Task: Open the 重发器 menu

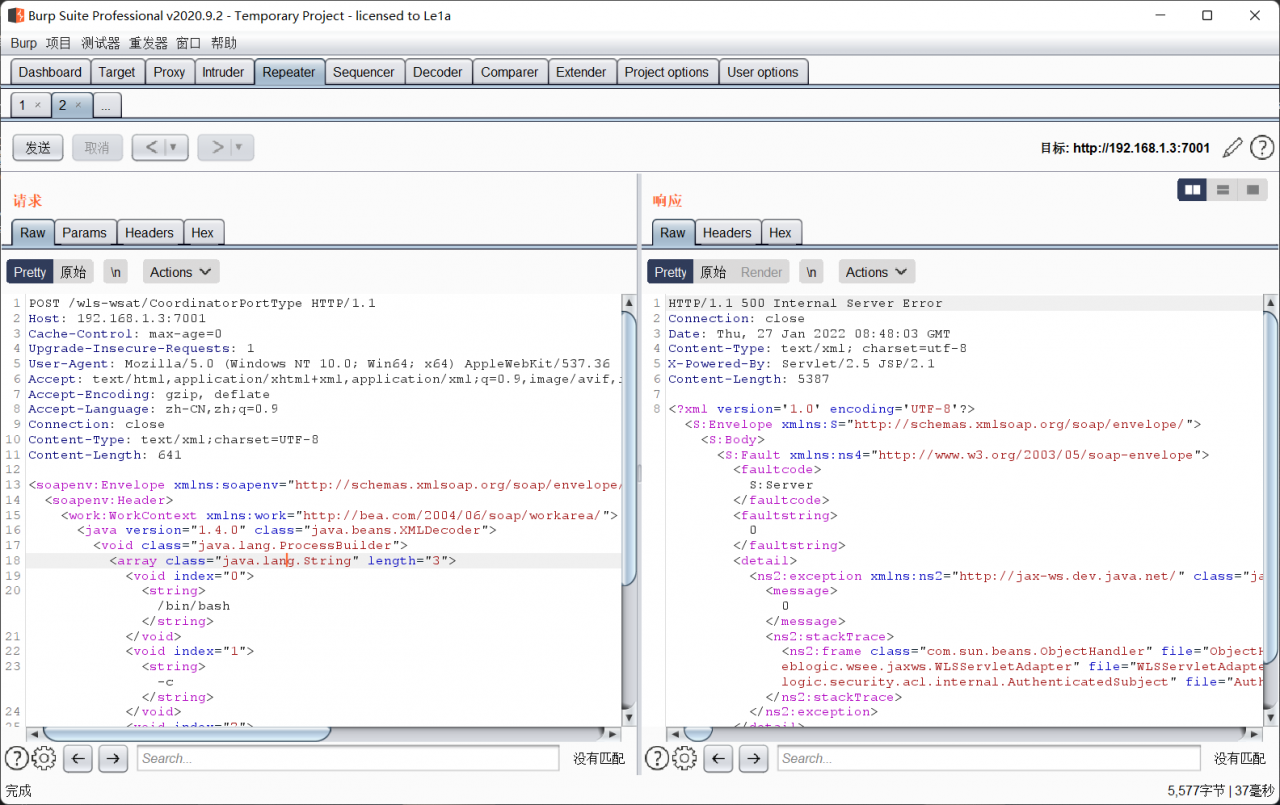Action: click(x=148, y=43)
